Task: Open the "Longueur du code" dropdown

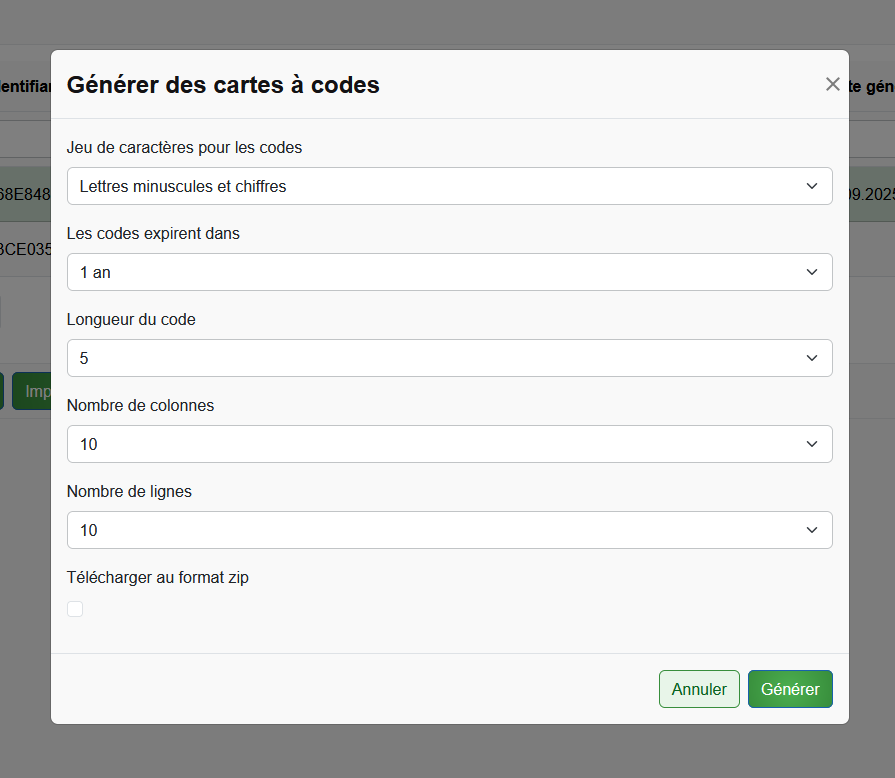Action: pos(449,358)
